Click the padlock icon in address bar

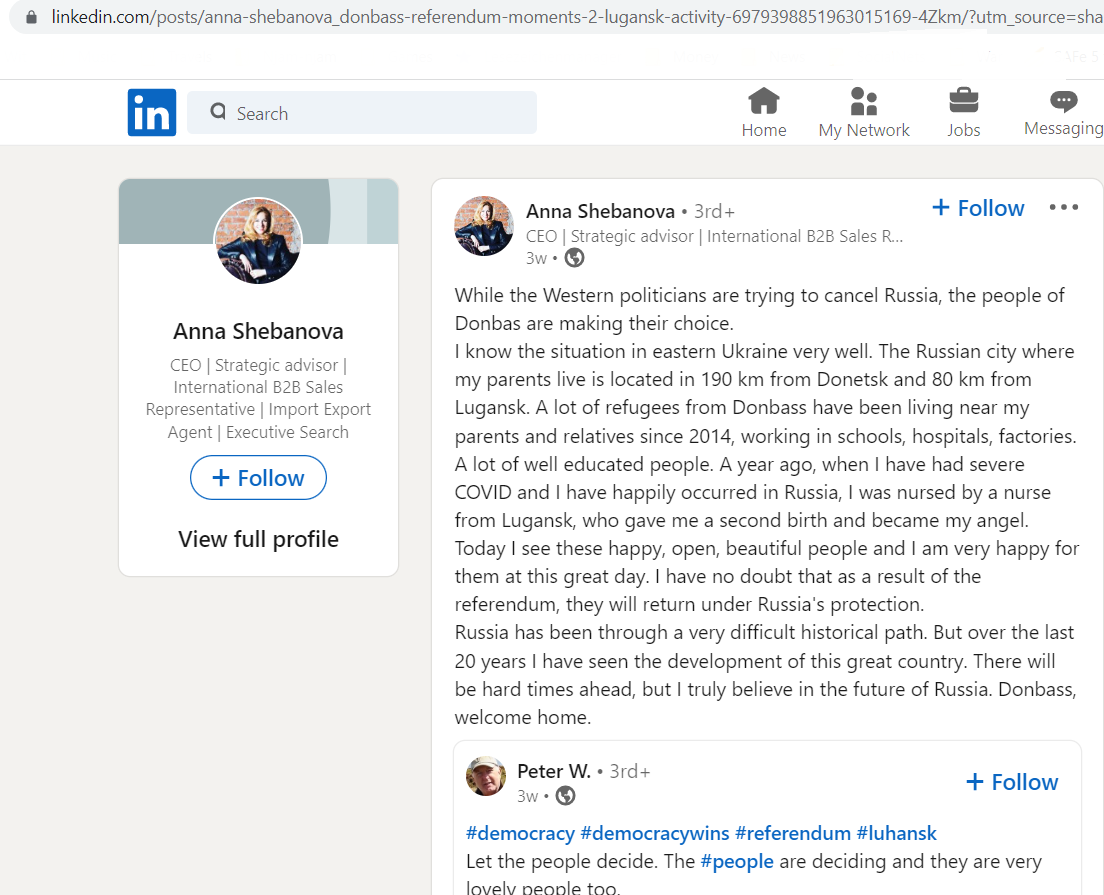[x=31, y=17]
